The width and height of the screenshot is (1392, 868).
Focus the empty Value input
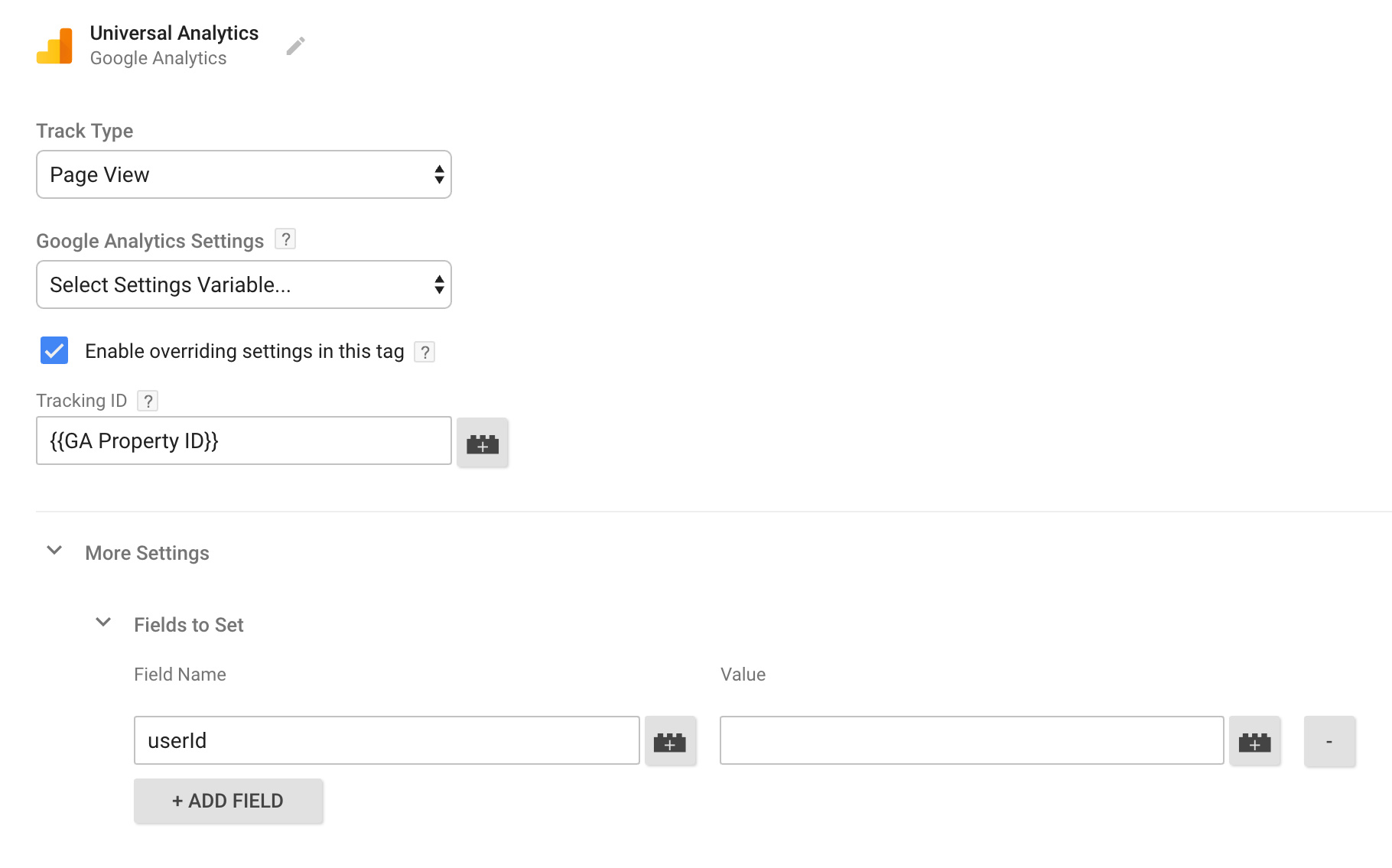coord(971,740)
